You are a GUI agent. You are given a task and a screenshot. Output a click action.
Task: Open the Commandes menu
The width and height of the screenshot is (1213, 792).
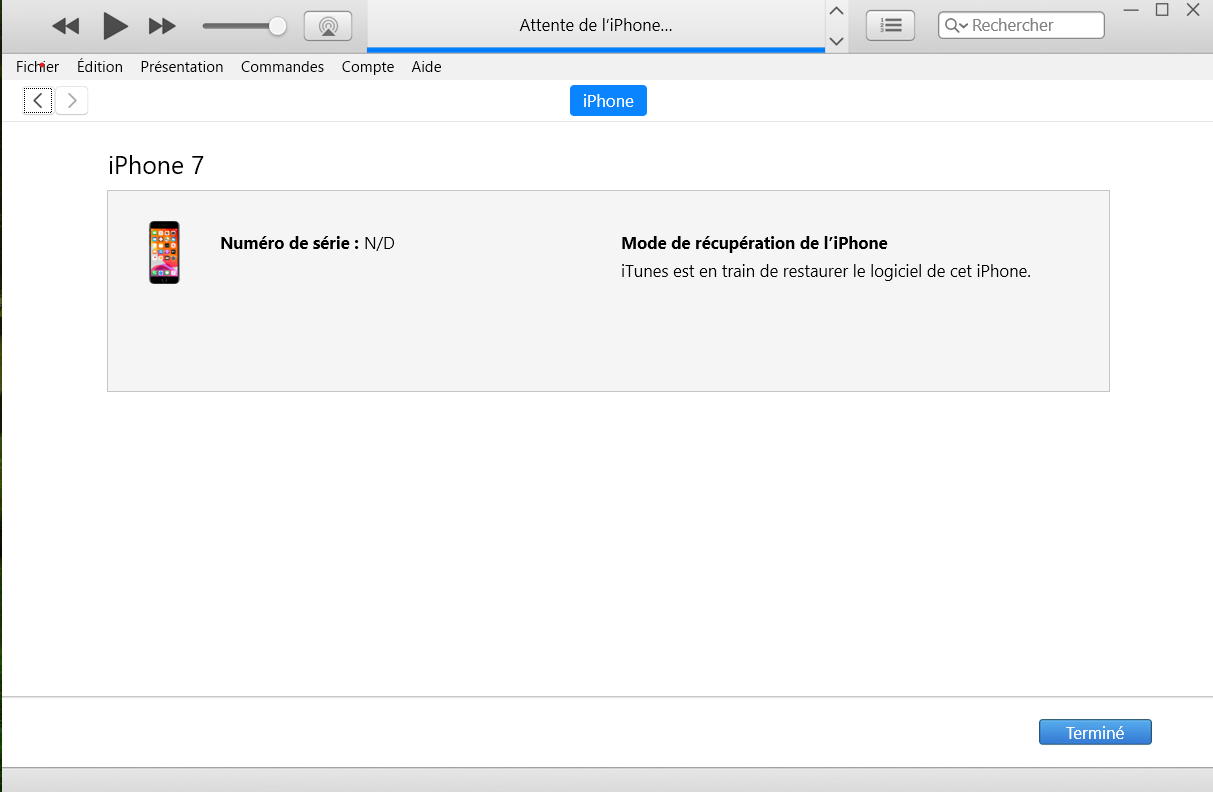click(282, 67)
